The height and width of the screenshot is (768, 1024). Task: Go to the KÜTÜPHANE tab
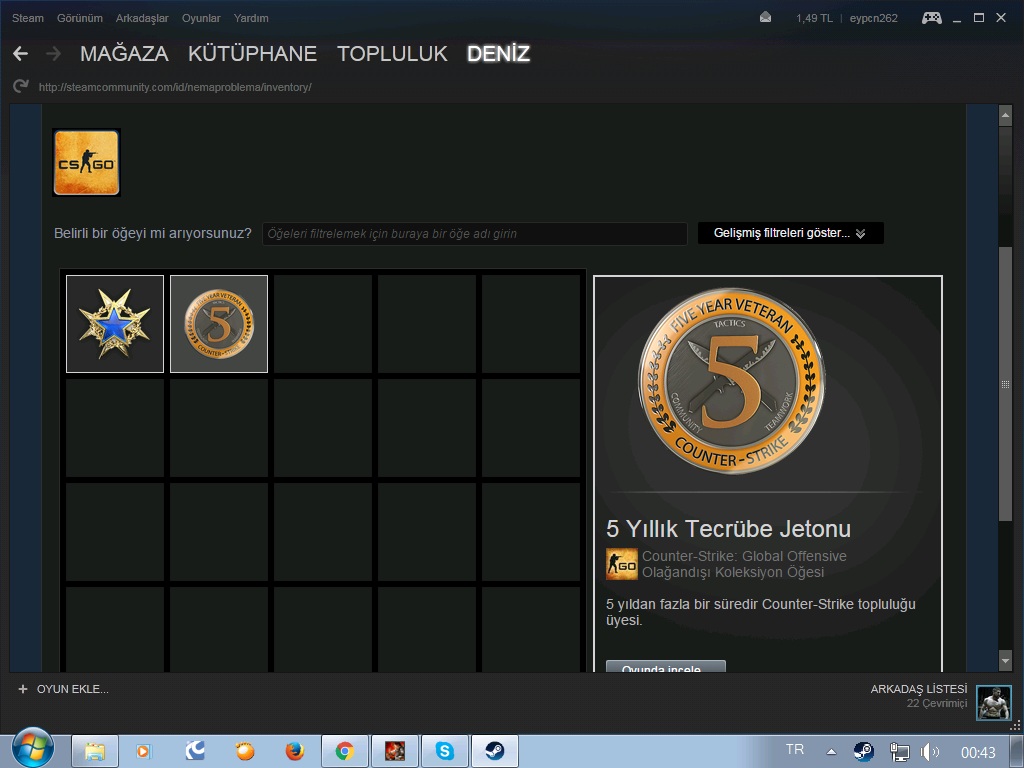pos(252,54)
